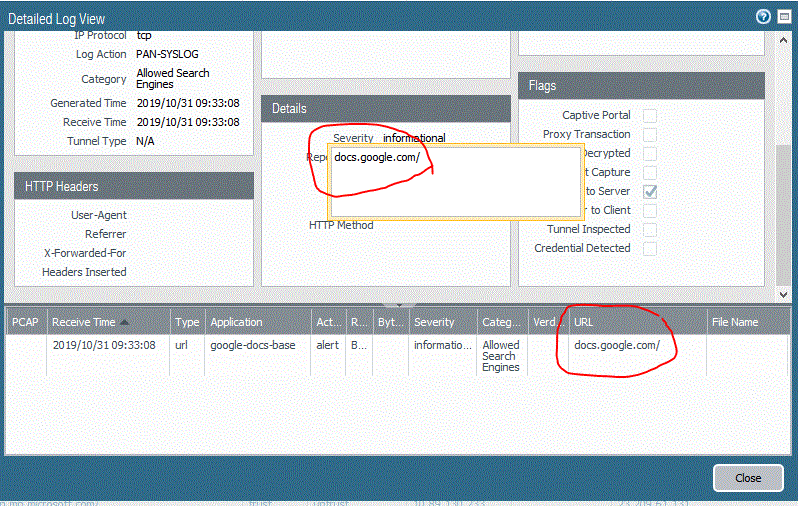Click the scroll up arrow in details pane
This screenshot has height=506, width=798.
783,40
